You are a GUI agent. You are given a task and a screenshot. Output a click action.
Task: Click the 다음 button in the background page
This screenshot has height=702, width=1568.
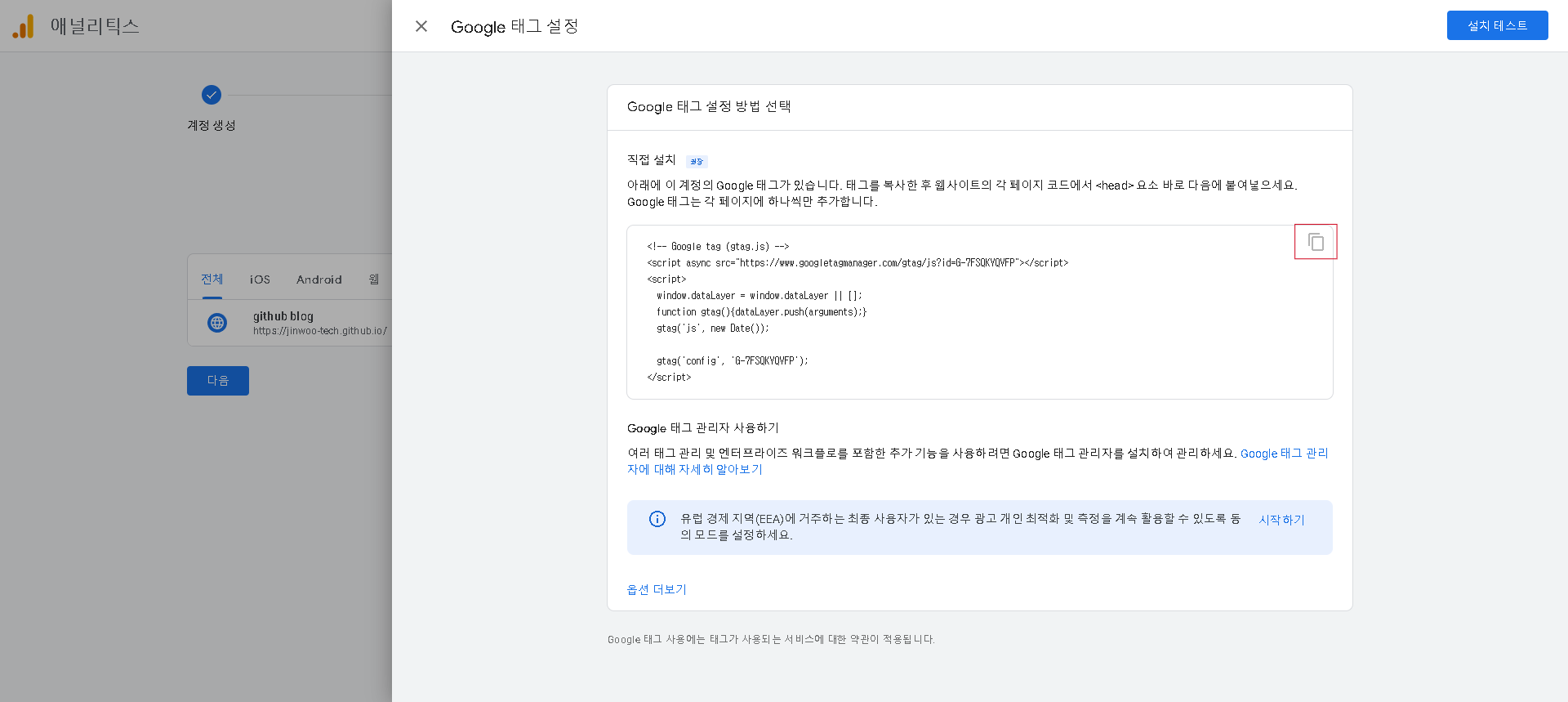(x=218, y=381)
